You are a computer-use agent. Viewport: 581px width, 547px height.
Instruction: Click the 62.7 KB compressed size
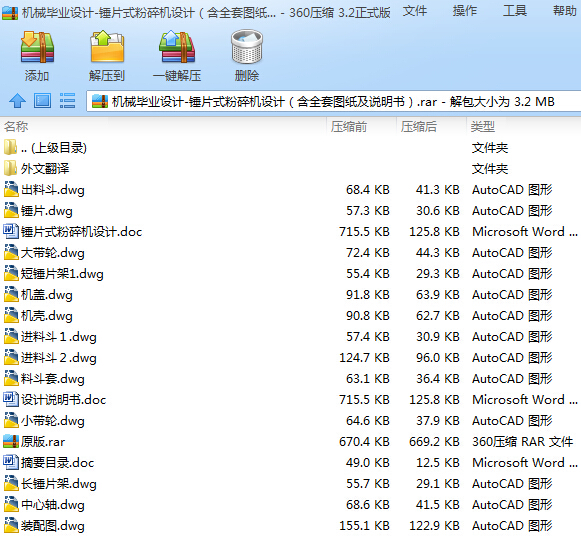438,316
